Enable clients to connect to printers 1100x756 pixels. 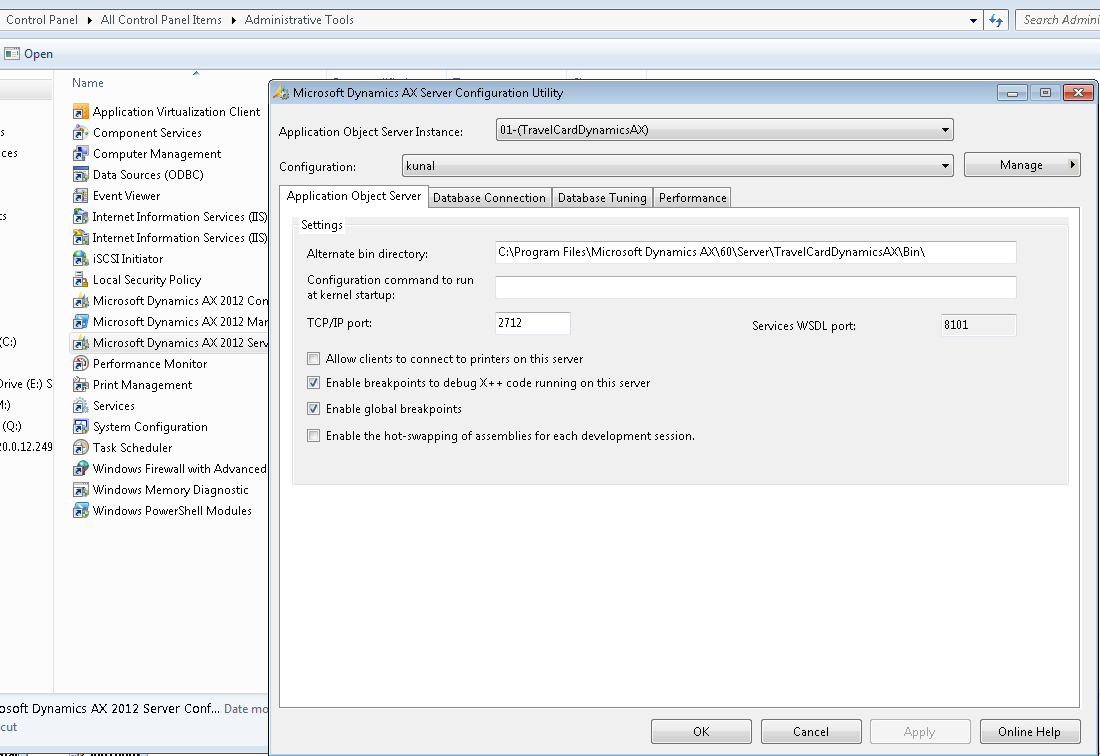click(x=313, y=358)
